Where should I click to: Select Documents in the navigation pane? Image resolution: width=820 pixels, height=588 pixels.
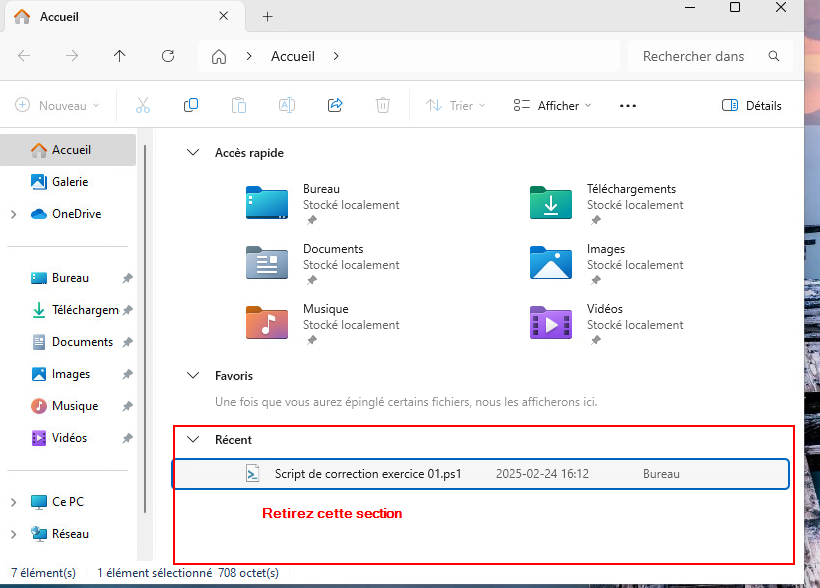coord(82,342)
